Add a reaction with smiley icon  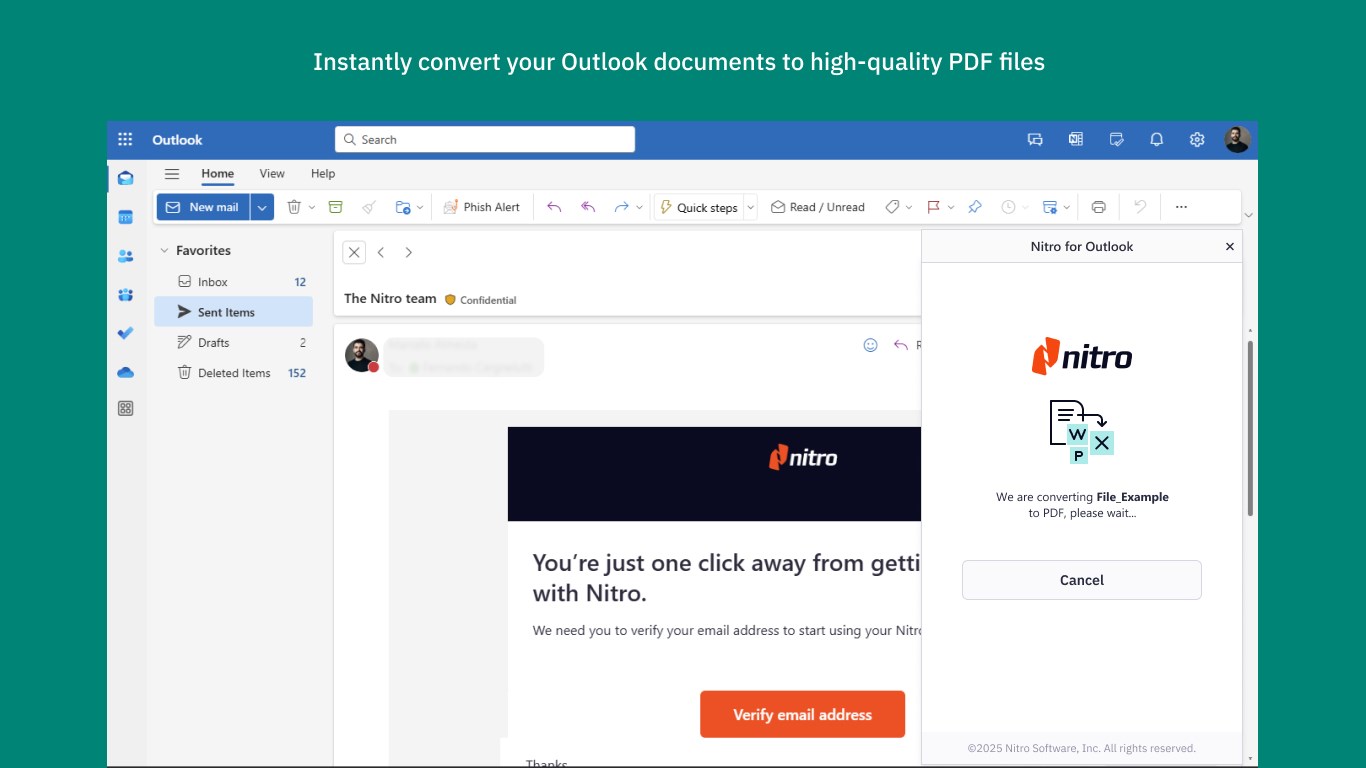(x=870, y=345)
